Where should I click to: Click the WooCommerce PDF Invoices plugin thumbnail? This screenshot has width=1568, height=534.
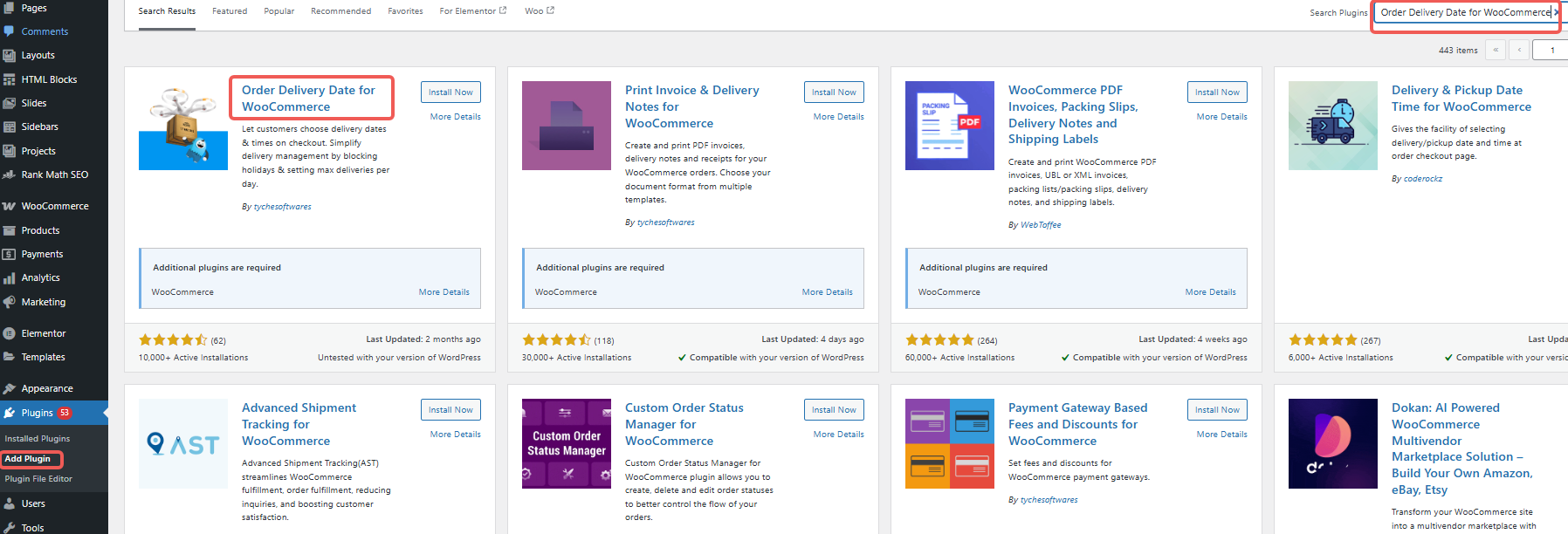949,126
